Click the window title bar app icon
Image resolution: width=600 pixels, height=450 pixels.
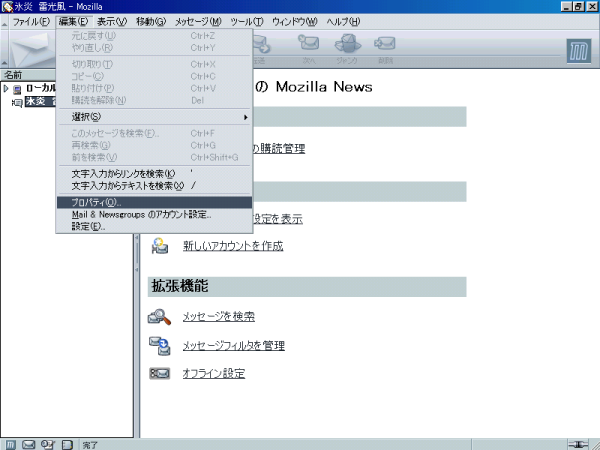point(7,7)
